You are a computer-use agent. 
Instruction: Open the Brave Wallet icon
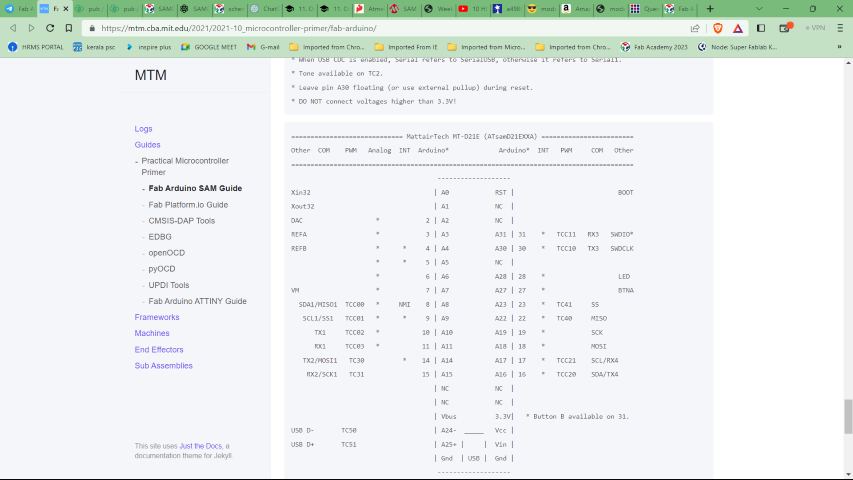784,28
